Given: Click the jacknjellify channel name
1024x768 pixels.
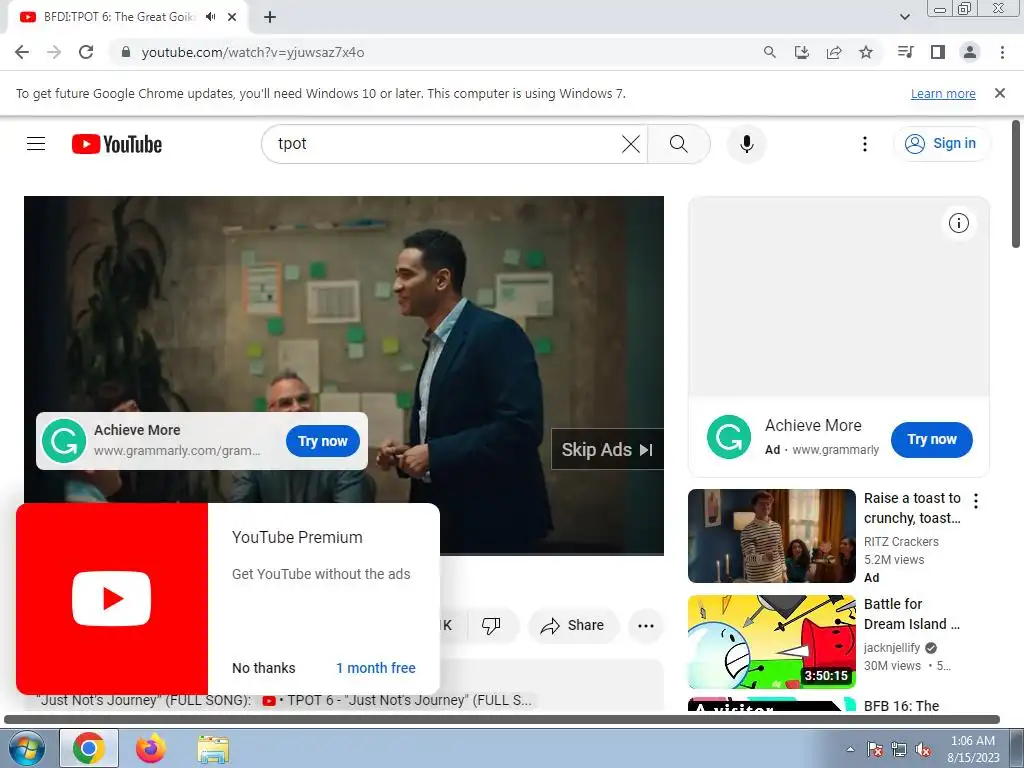Looking at the screenshot, I should 891,647.
